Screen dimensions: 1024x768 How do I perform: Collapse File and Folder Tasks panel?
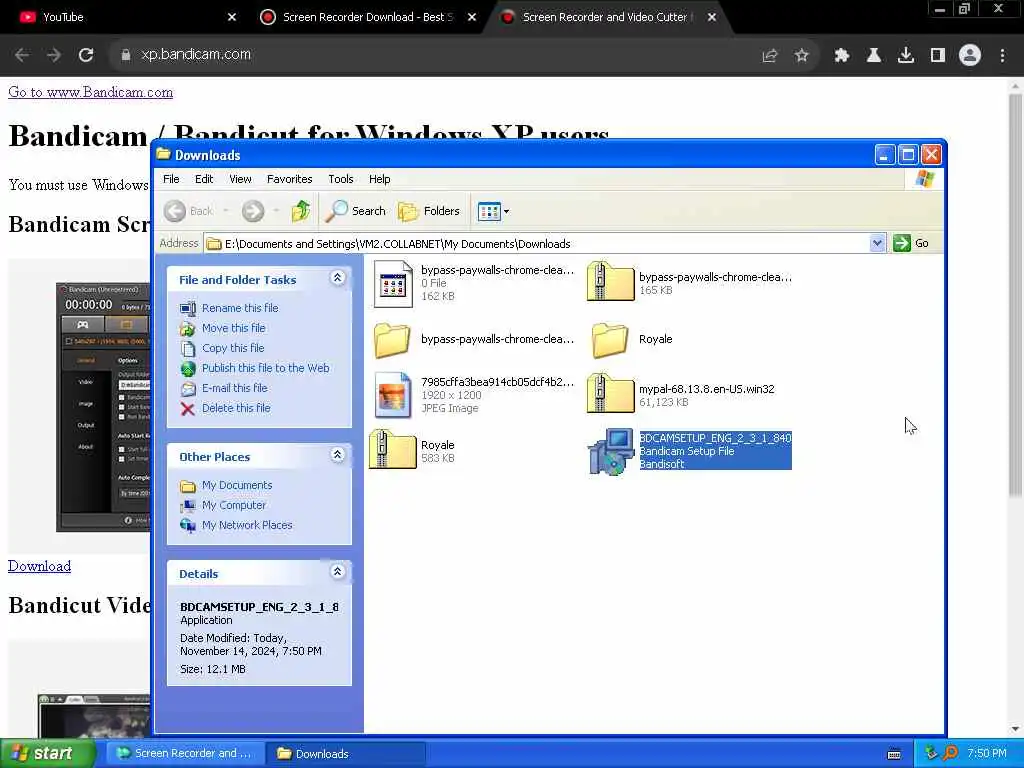[x=337, y=278]
